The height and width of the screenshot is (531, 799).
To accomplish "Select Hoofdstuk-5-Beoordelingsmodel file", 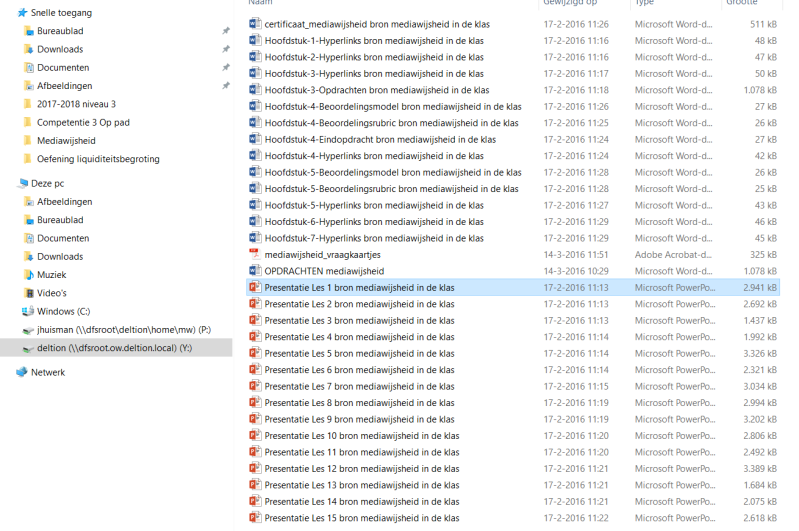I will click(393, 172).
